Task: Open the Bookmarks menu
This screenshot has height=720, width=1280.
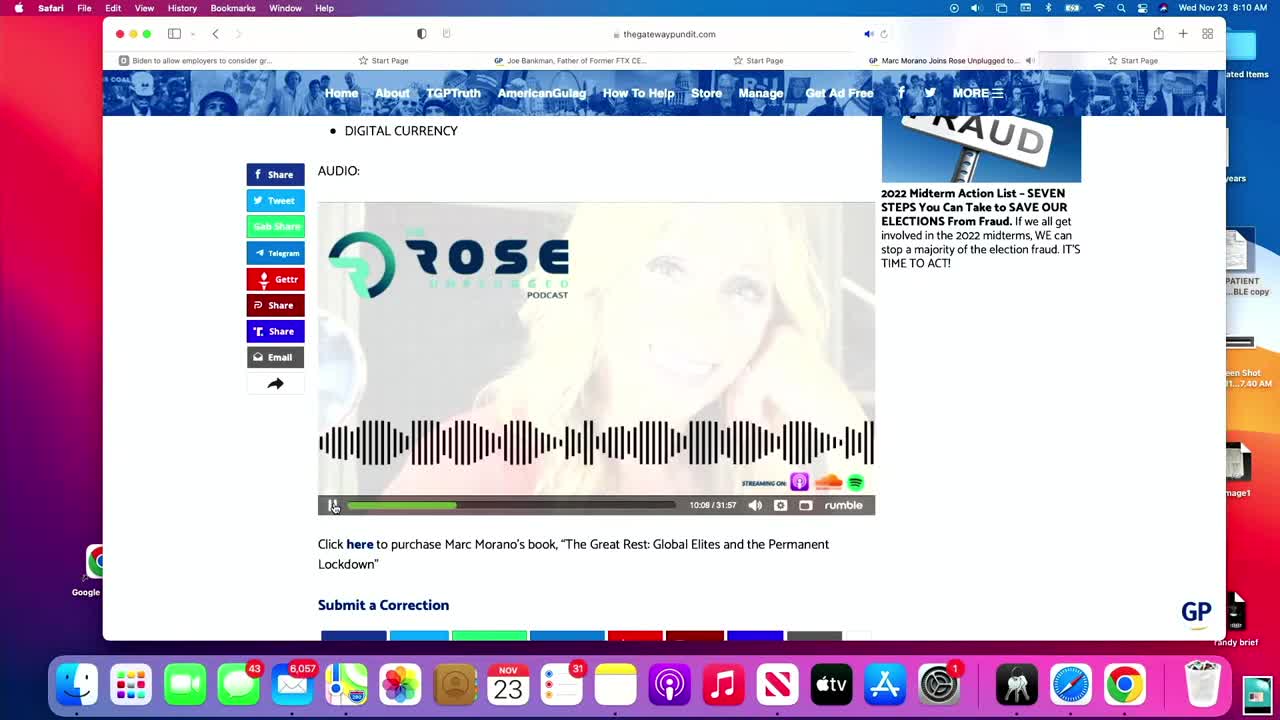Action: pos(233,8)
